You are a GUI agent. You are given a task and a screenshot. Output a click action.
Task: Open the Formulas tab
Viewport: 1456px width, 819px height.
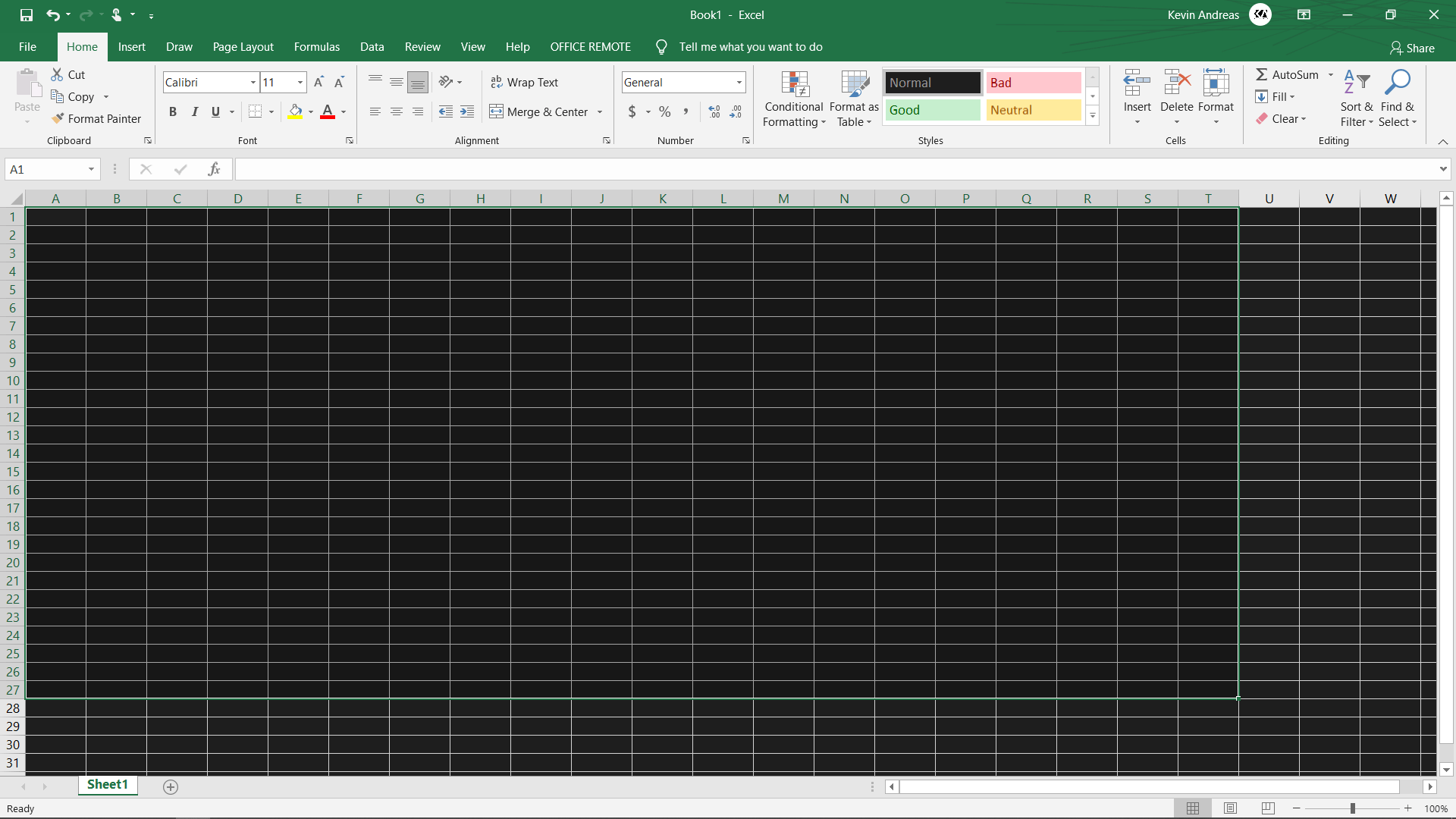[x=317, y=47]
